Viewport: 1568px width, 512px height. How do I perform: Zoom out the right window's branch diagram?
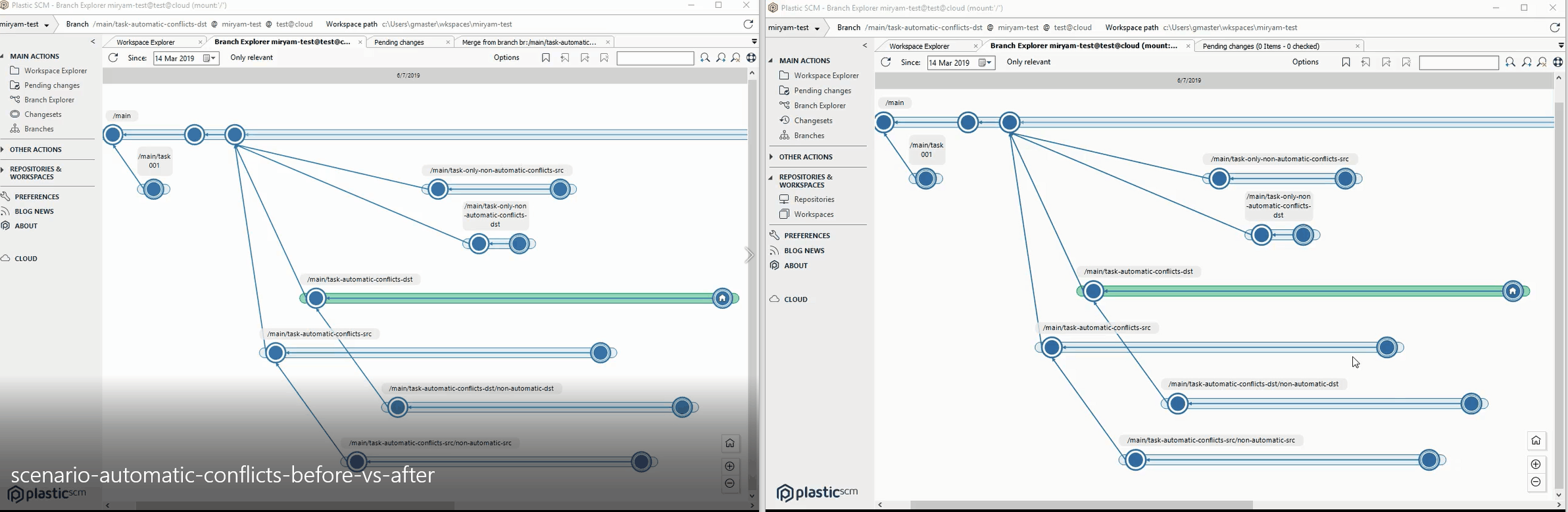(1536, 482)
